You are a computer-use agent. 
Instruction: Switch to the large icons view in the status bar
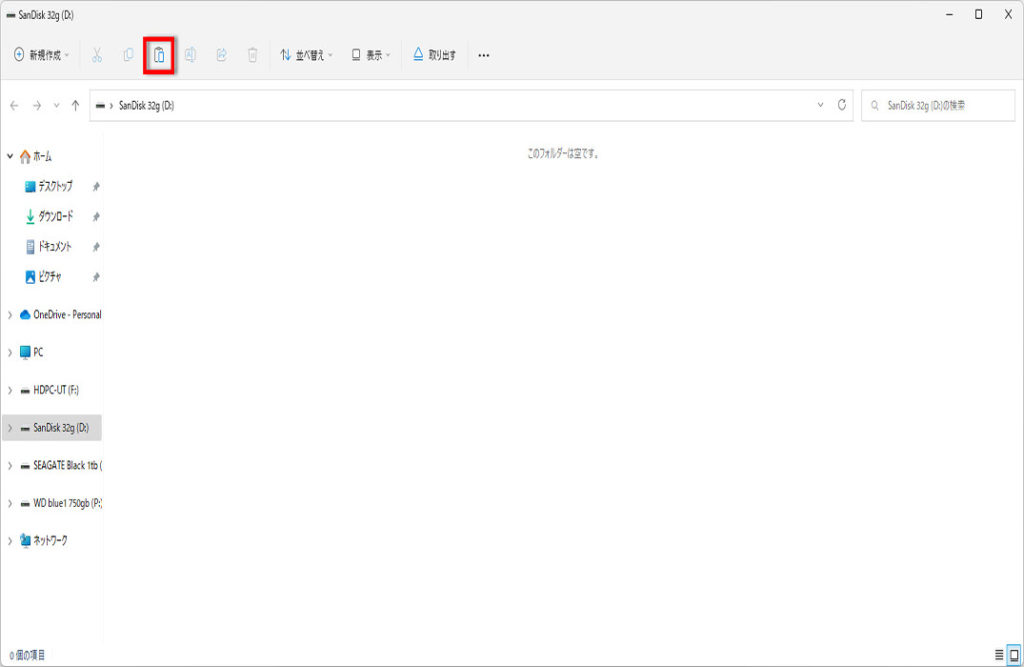click(x=1013, y=654)
